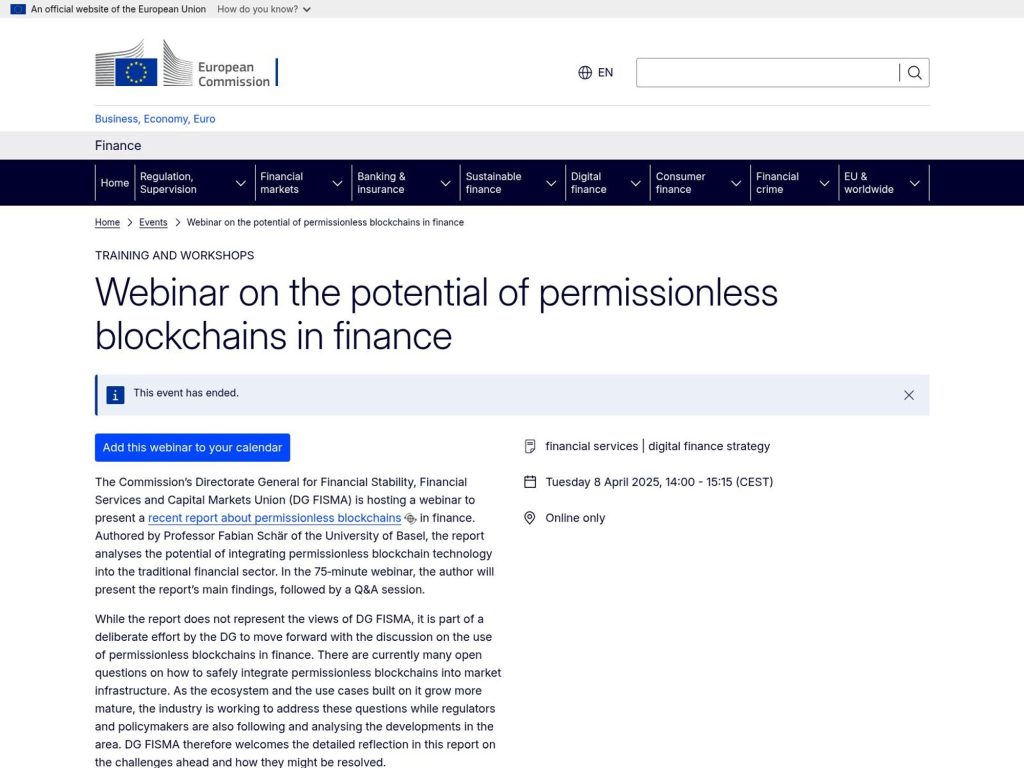Click 'Add this webinar to your calendar'
Screen dimensions: 1024x768
[x=192, y=447]
